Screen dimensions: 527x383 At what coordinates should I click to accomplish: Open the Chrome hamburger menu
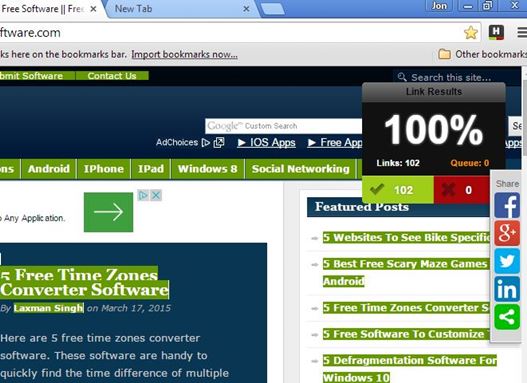coord(522,33)
